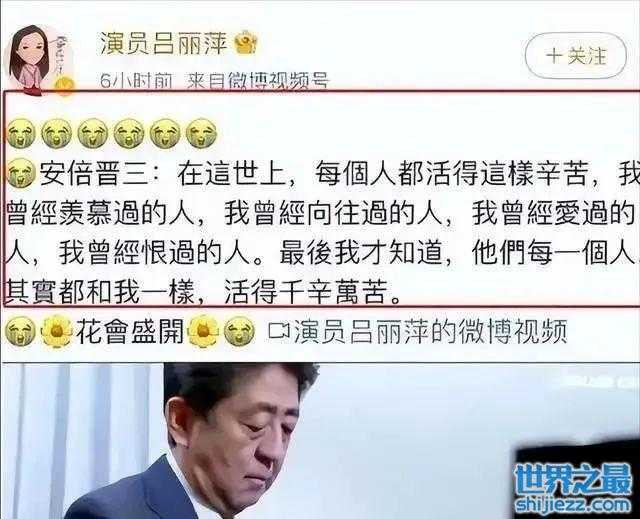The height and width of the screenshot is (519, 640).
Task: Tap the video camera icon before link
Action: 280,330
